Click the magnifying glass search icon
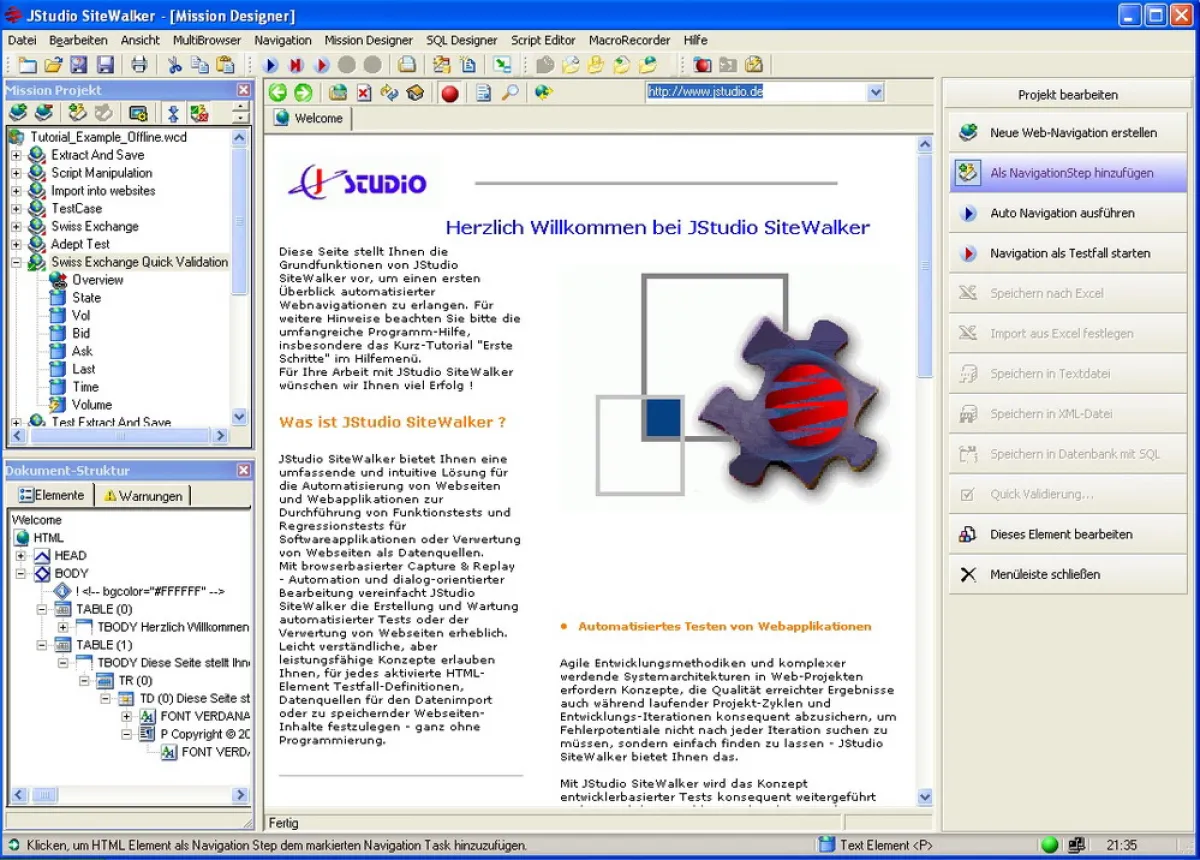The width and height of the screenshot is (1200, 860). point(510,93)
